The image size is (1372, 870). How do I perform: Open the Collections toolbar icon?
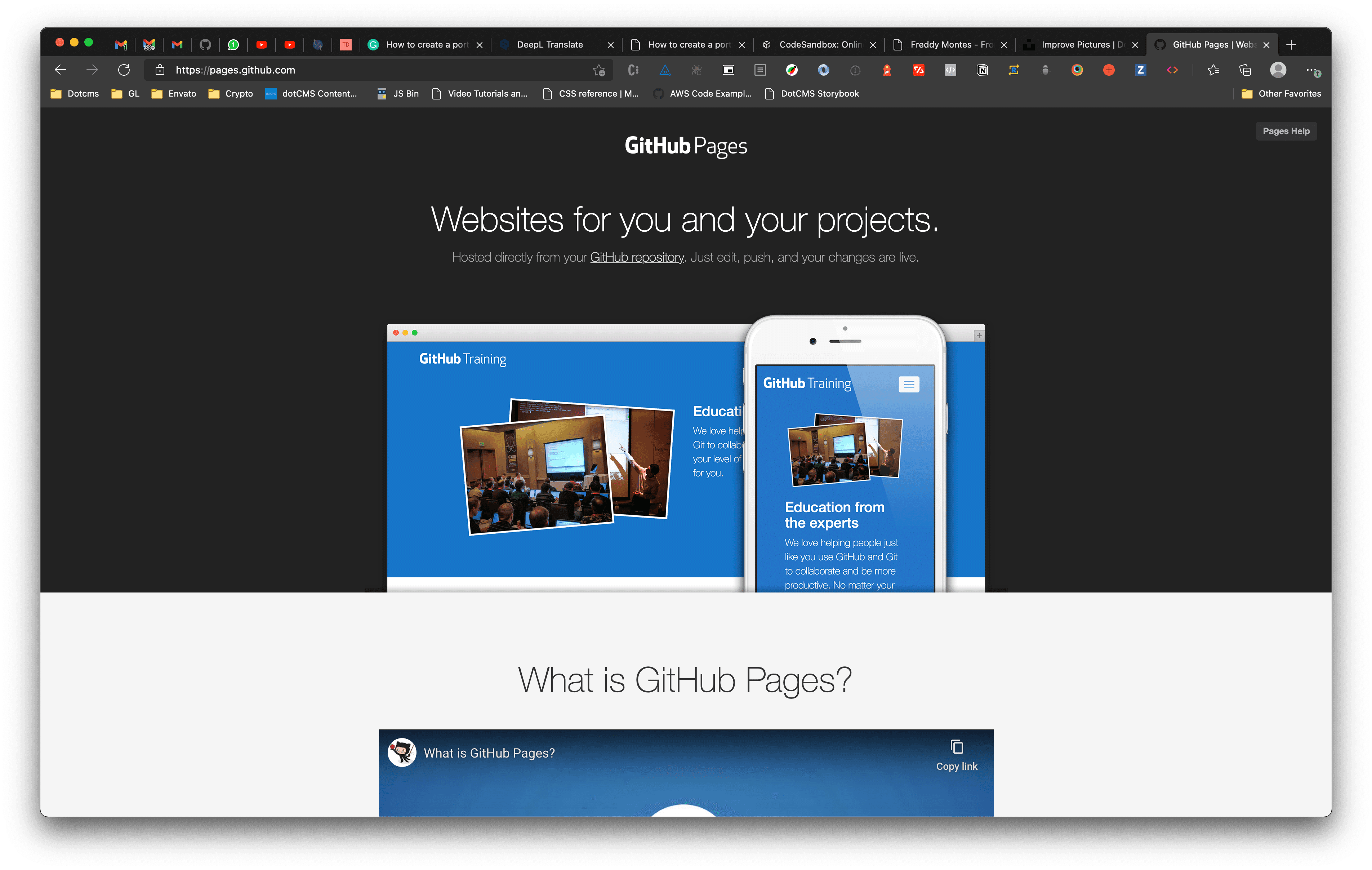pos(1245,70)
